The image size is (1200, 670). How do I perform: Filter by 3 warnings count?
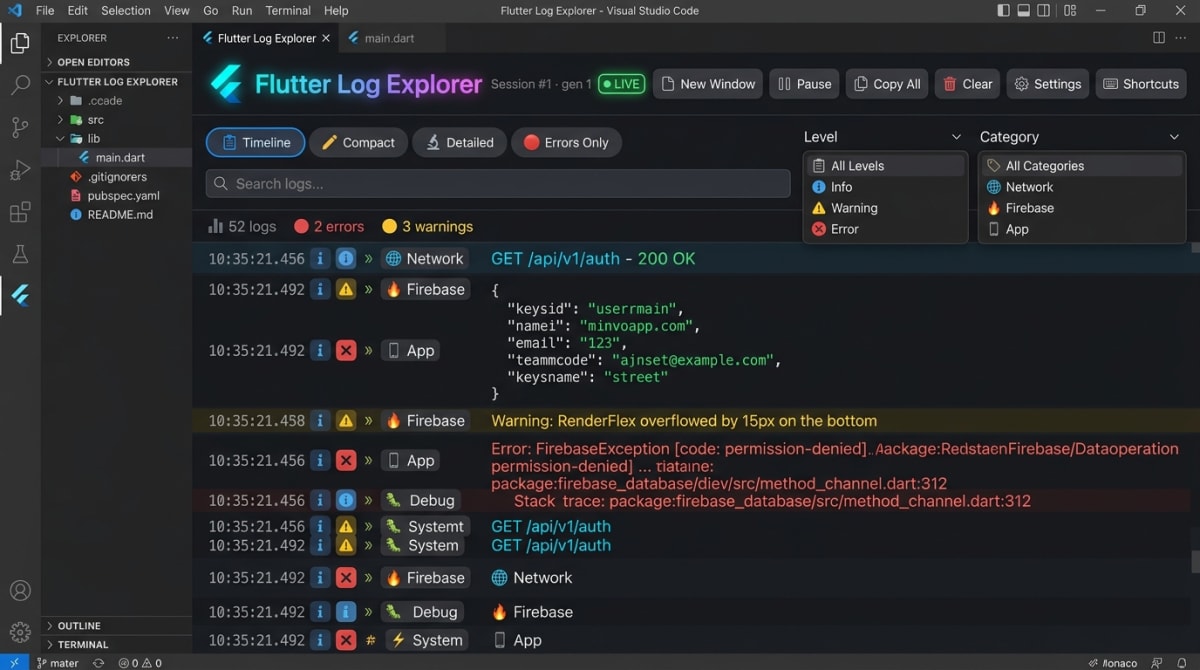coord(428,227)
